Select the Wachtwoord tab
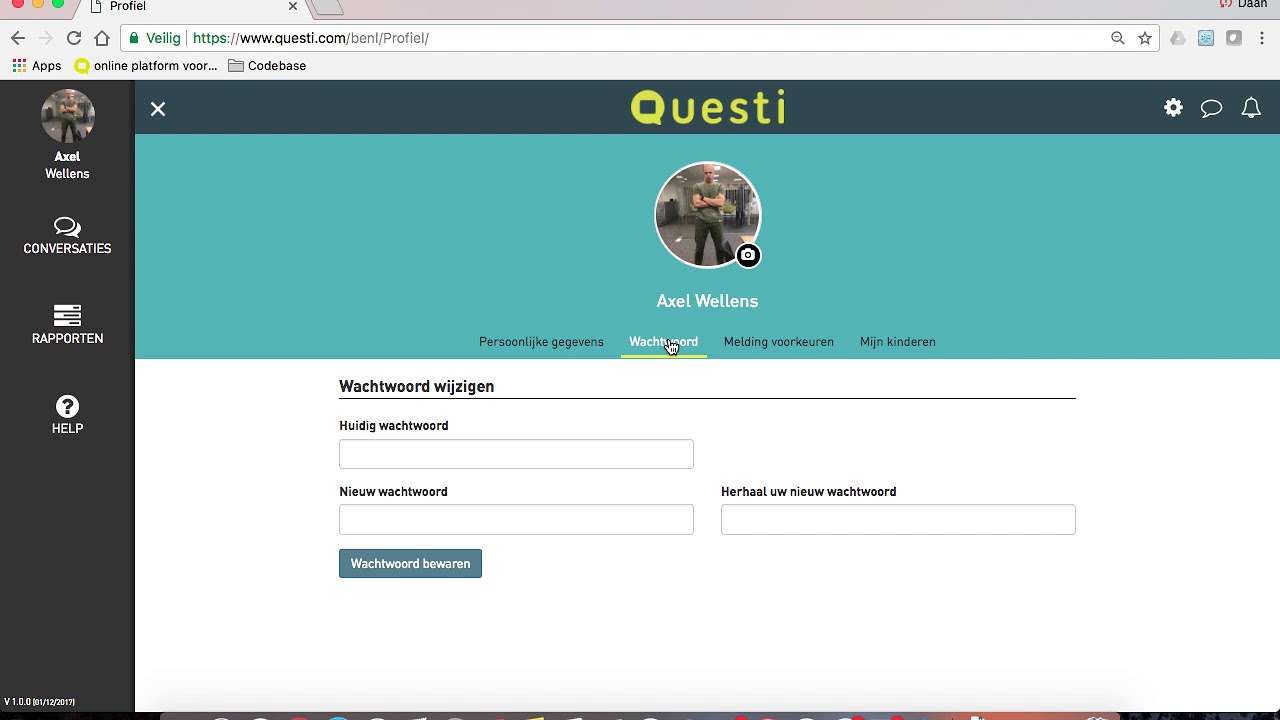The width and height of the screenshot is (1280, 720). pyautogui.click(x=663, y=342)
